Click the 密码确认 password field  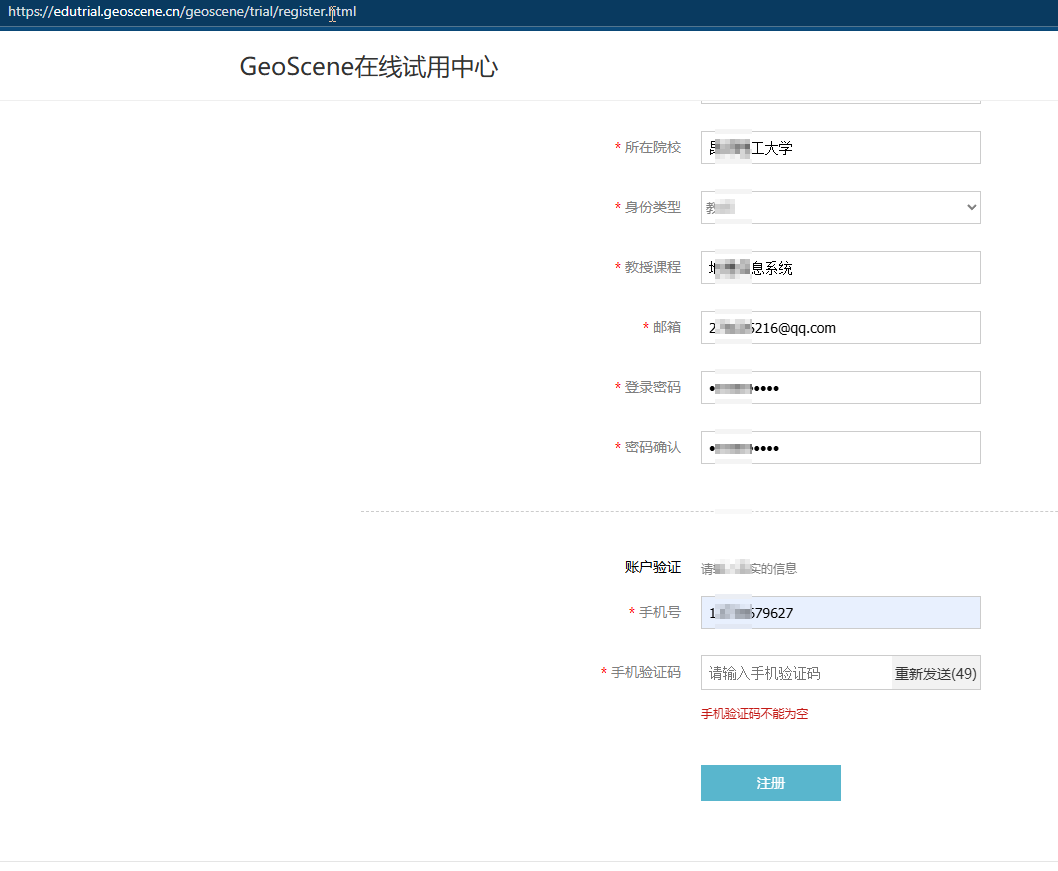(x=840, y=447)
